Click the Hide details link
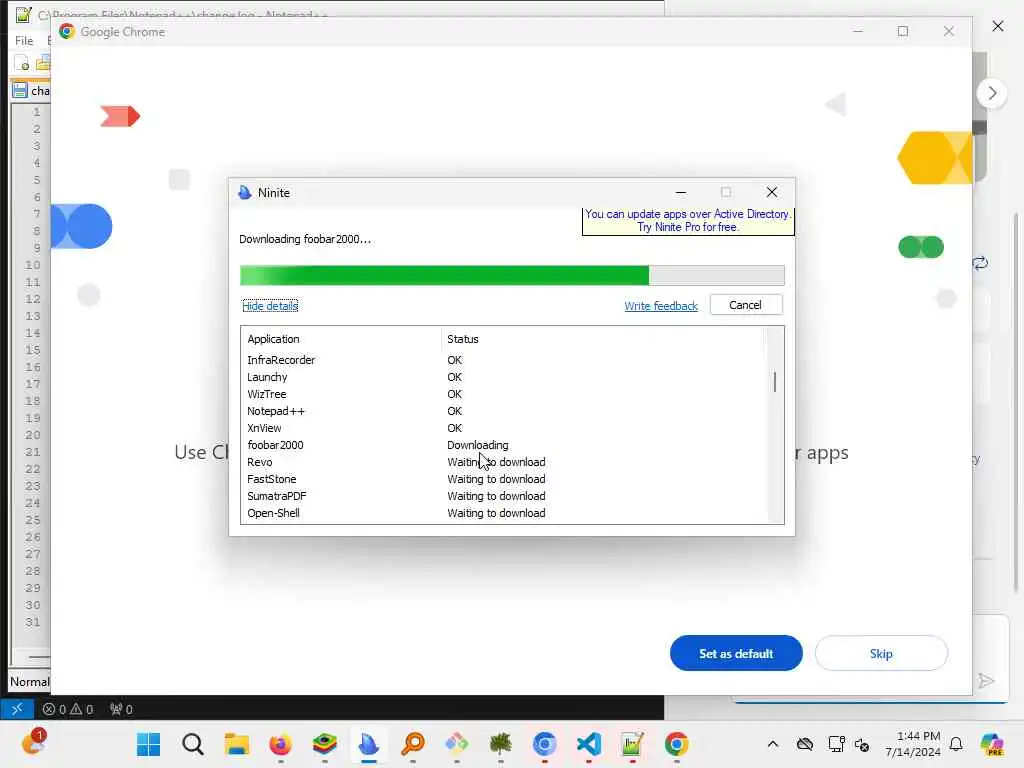The width and height of the screenshot is (1024, 768). click(270, 306)
